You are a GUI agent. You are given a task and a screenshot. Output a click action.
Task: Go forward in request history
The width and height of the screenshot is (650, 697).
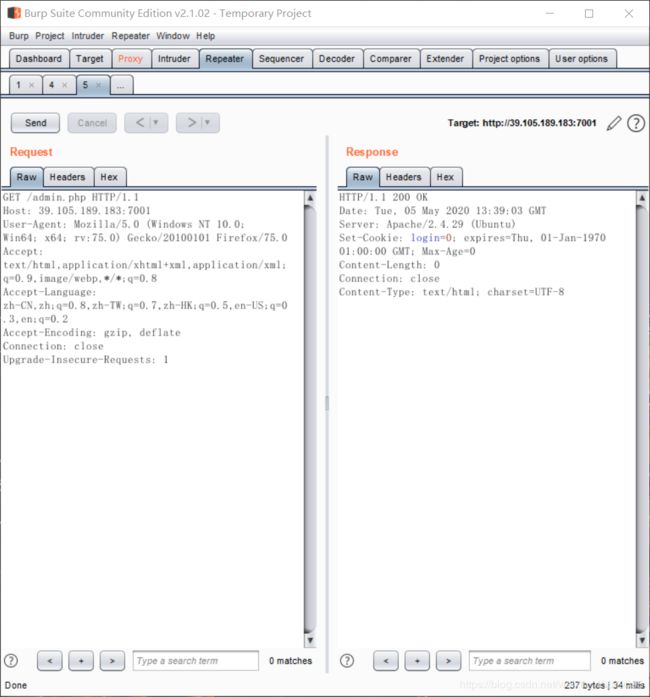click(x=192, y=123)
